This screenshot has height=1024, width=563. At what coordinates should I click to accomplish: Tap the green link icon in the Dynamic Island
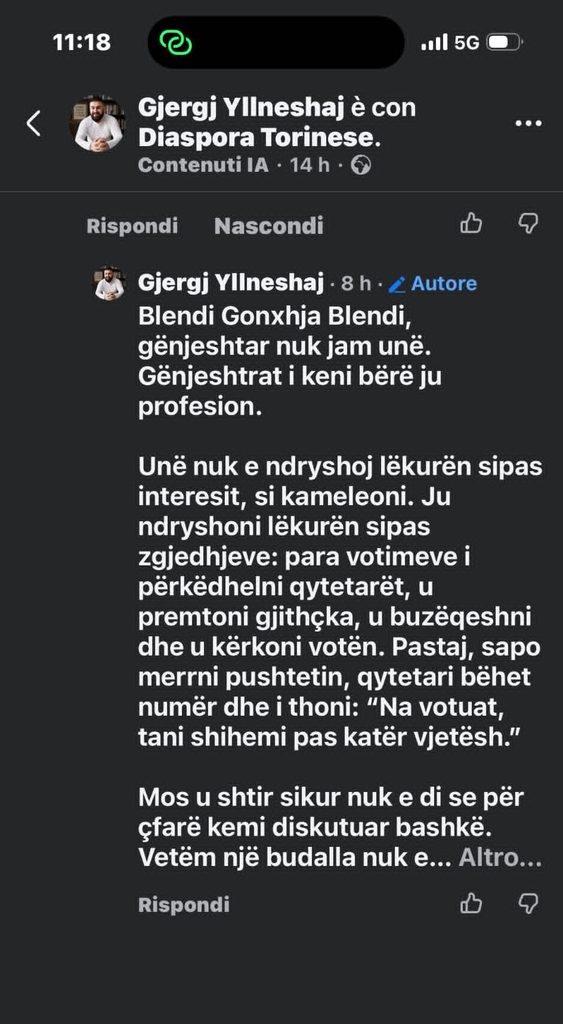(x=176, y=43)
